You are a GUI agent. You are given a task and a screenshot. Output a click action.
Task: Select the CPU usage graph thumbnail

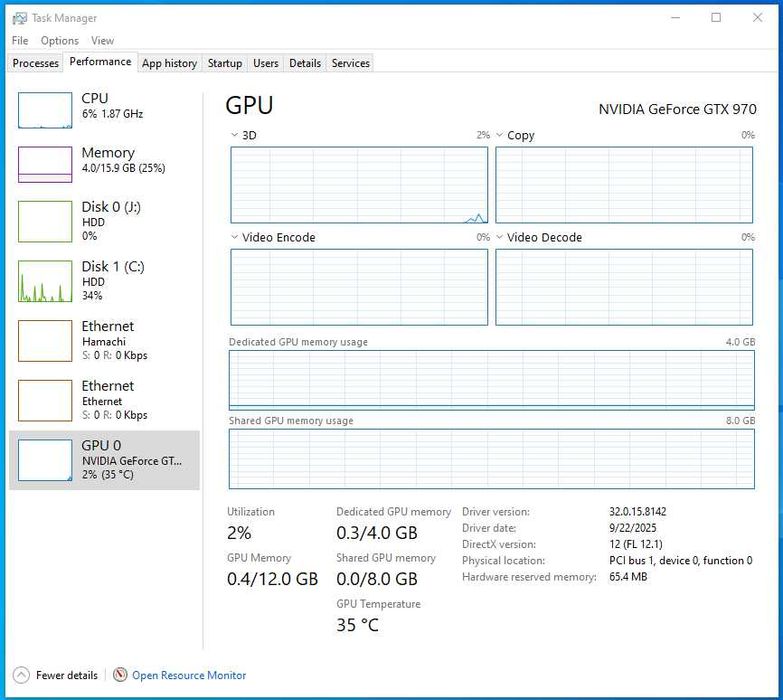45,110
